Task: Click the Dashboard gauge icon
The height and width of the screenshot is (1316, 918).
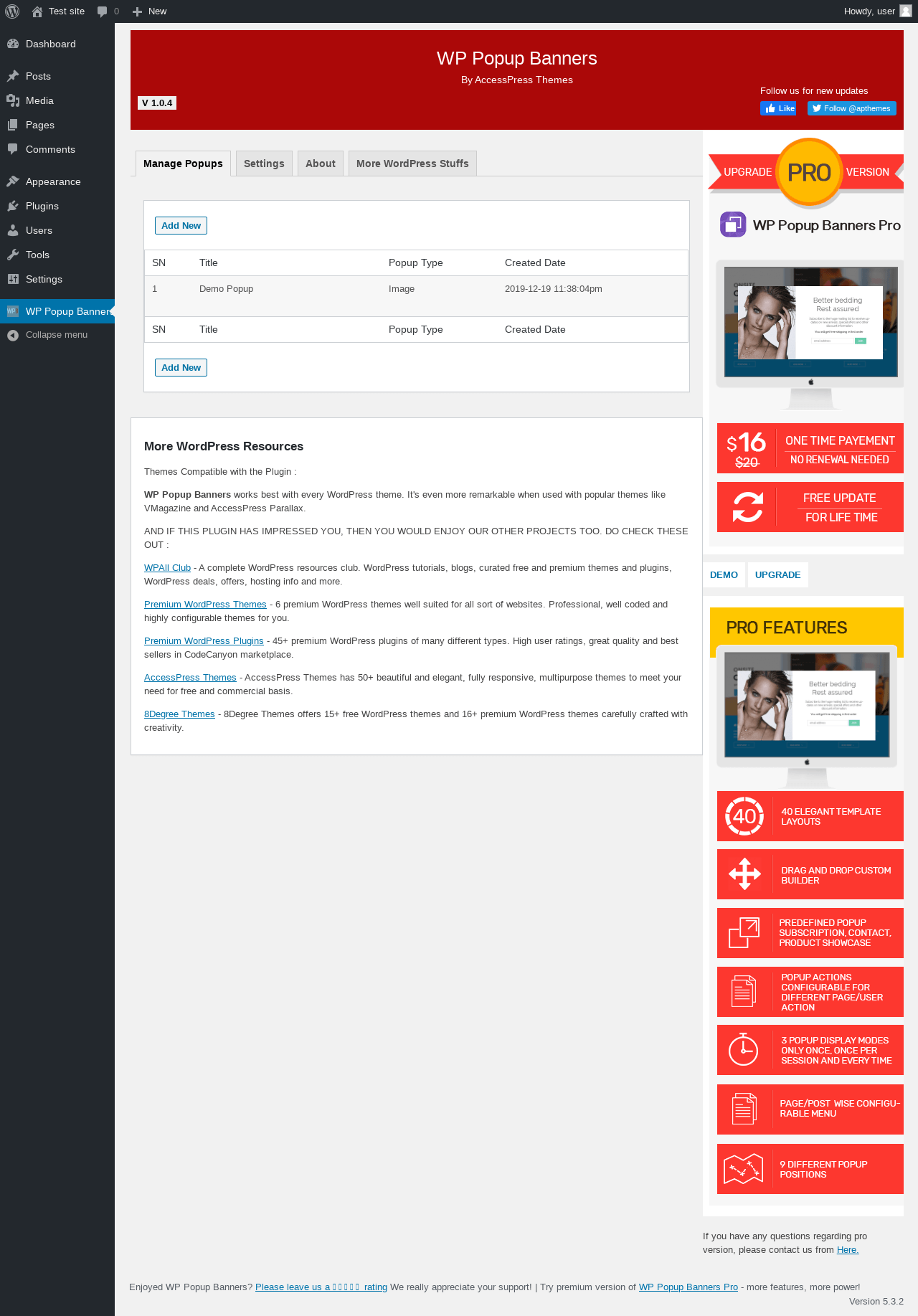Action: 13,44
